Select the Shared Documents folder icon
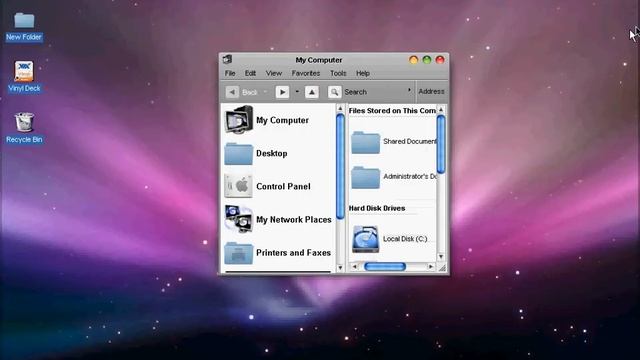This screenshot has width=640, height=360. [365, 142]
